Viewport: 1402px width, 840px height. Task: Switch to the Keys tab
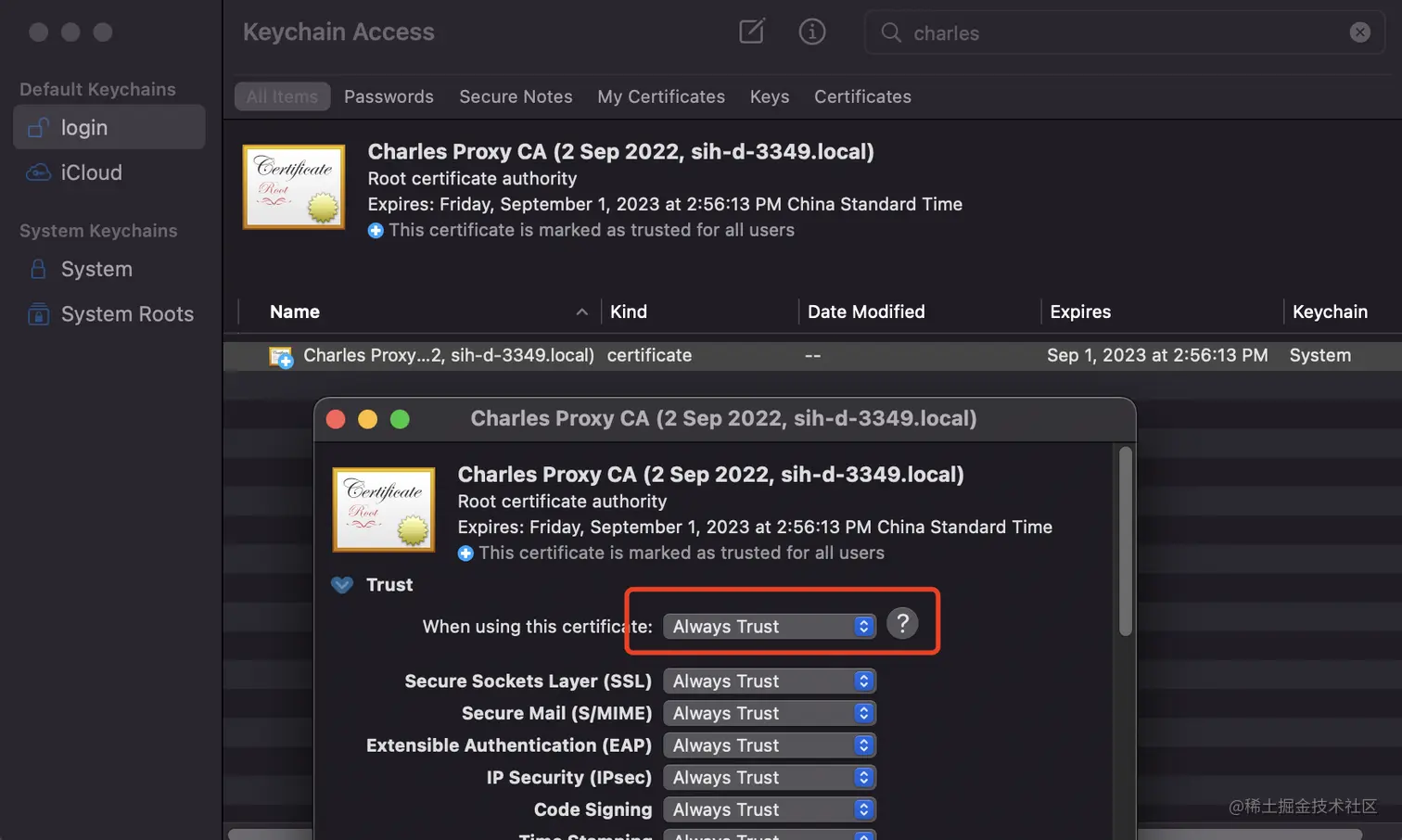pos(770,96)
